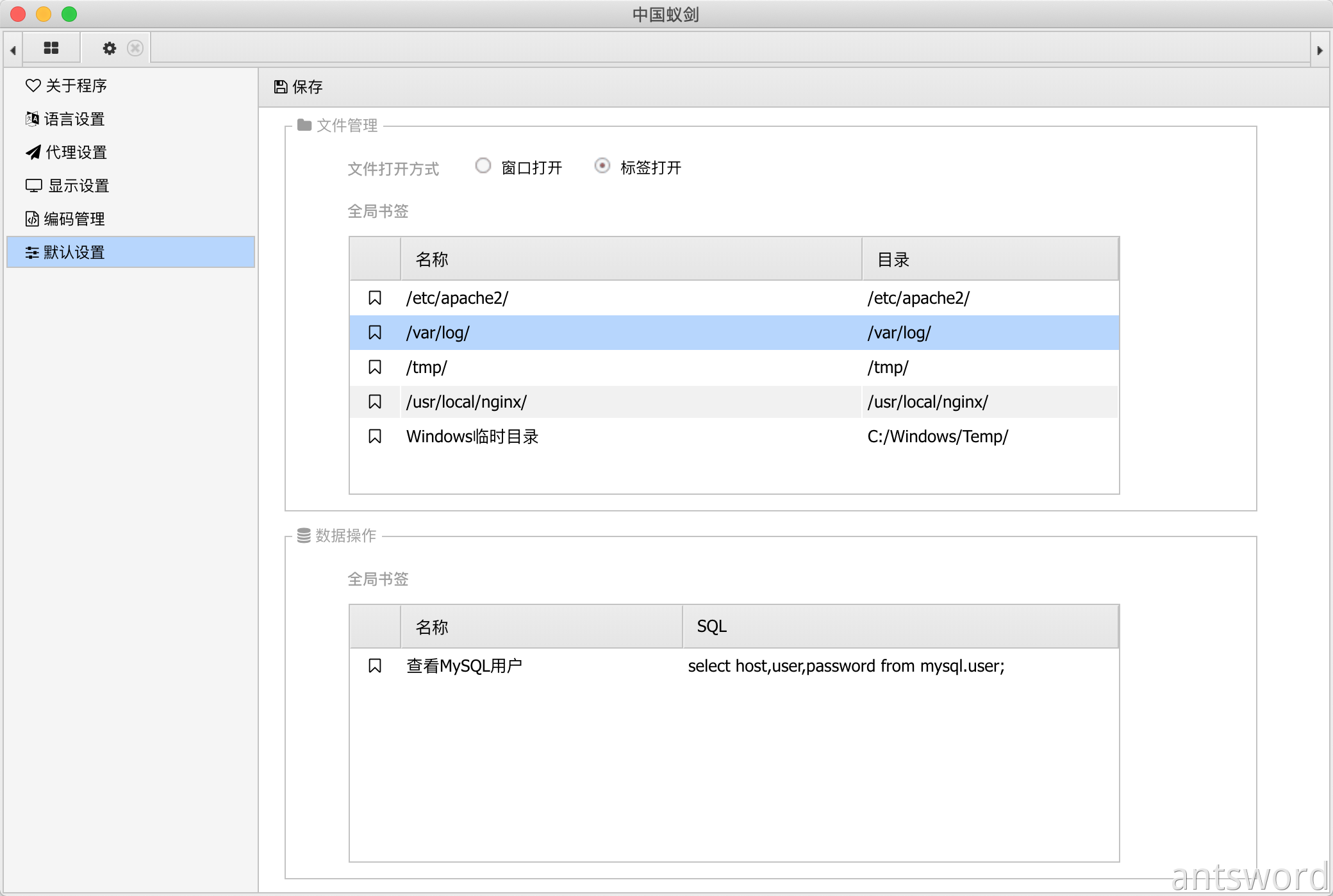Close the settings tab with x icon
Image resolution: width=1333 pixels, height=896 pixels.
[135, 48]
